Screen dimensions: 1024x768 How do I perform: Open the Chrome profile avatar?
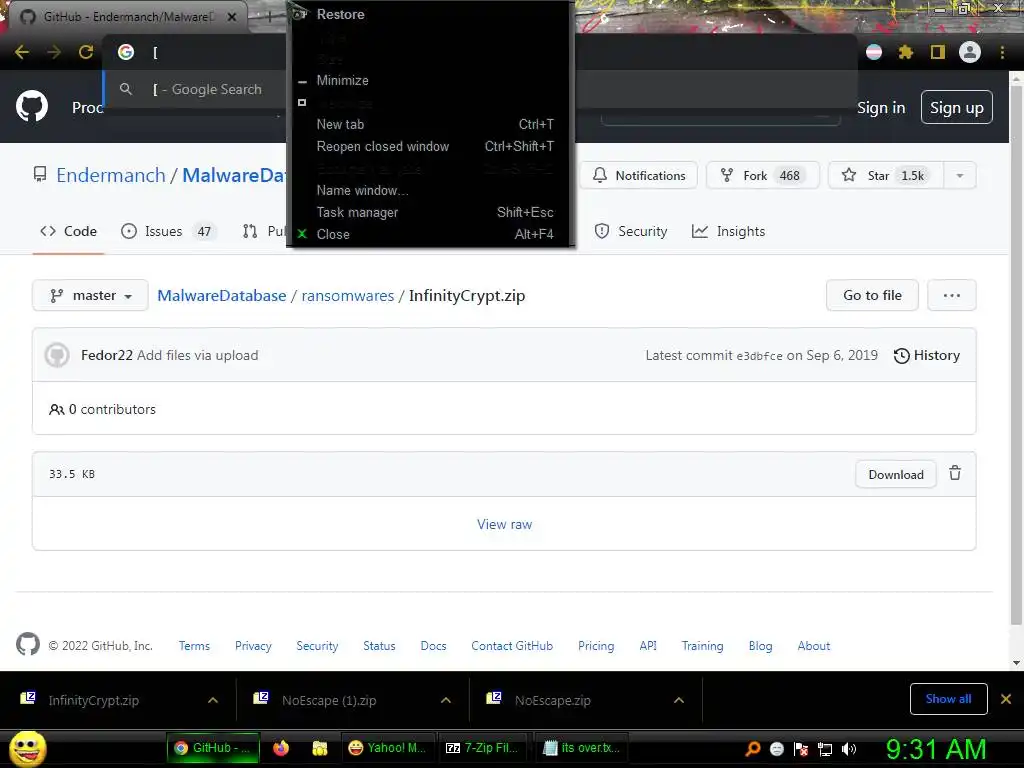(970, 52)
